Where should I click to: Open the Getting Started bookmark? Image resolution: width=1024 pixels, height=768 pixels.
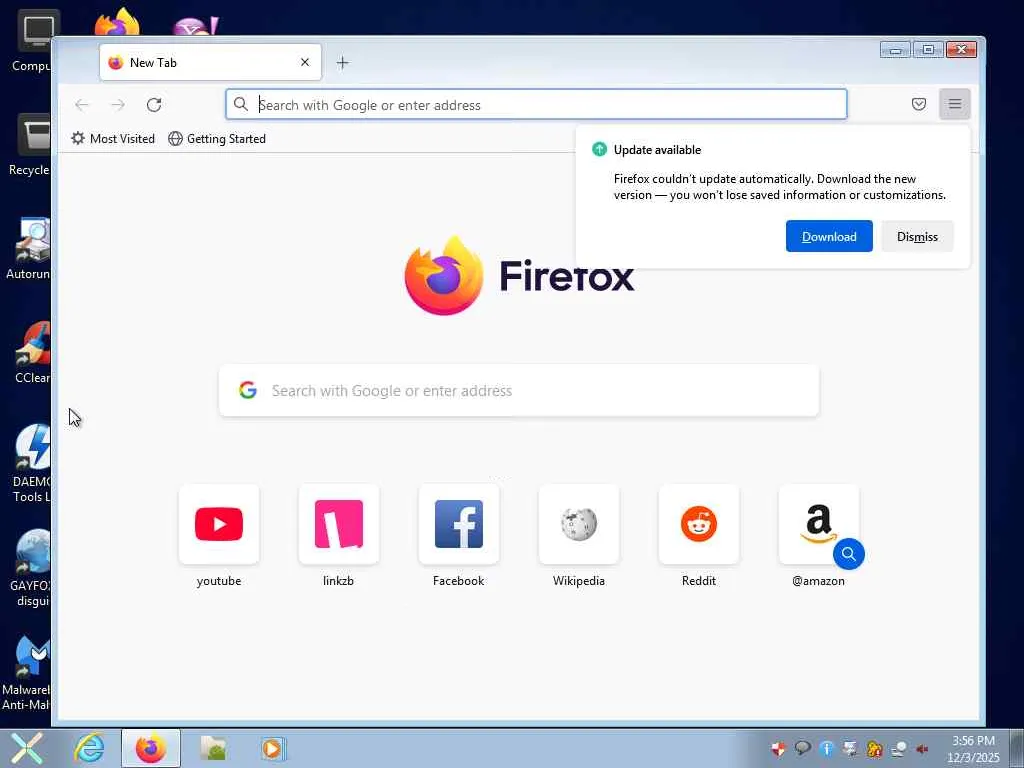[217, 138]
